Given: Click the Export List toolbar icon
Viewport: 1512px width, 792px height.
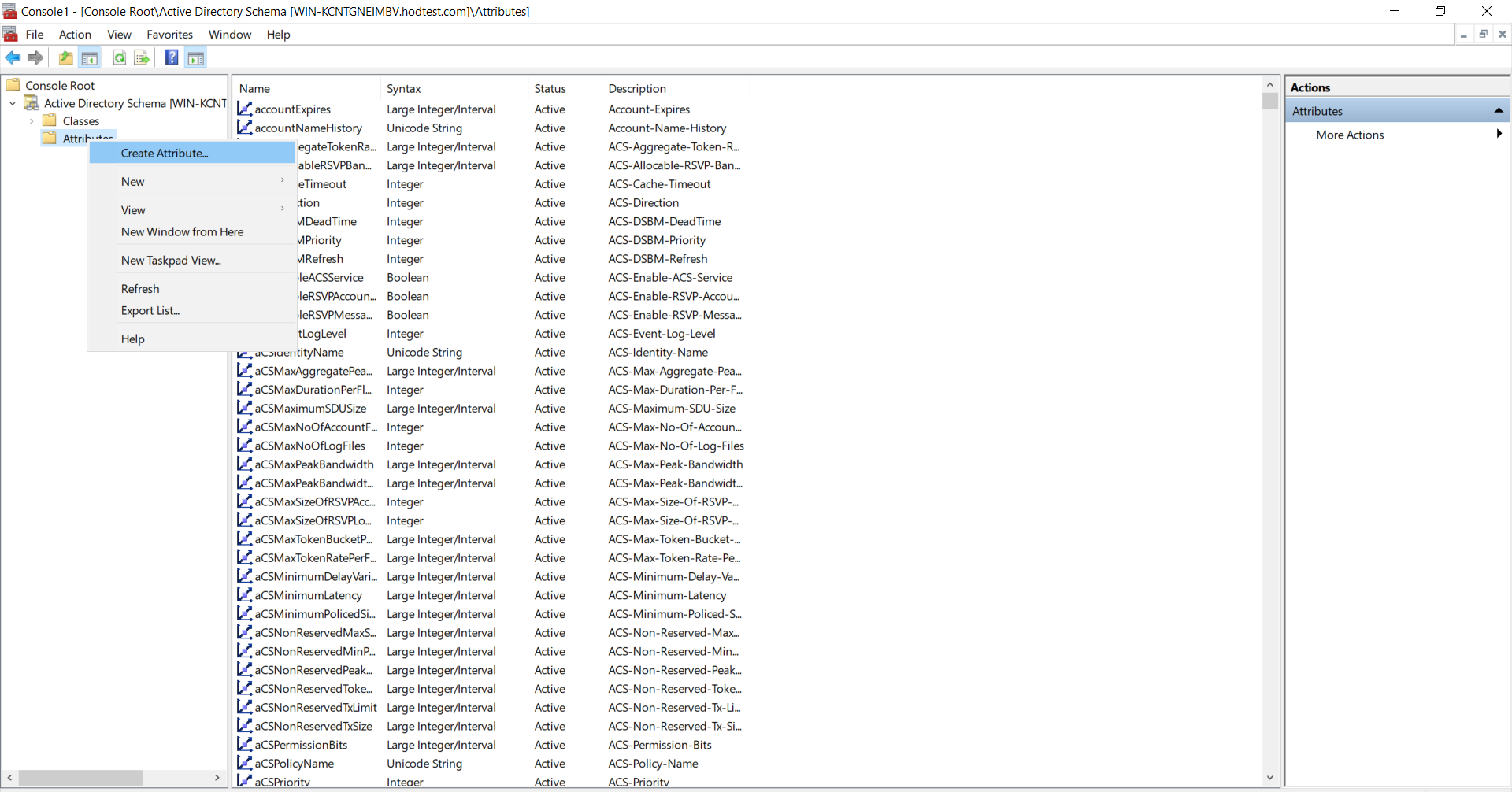Looking at the screenshot, I should point(142,57).
